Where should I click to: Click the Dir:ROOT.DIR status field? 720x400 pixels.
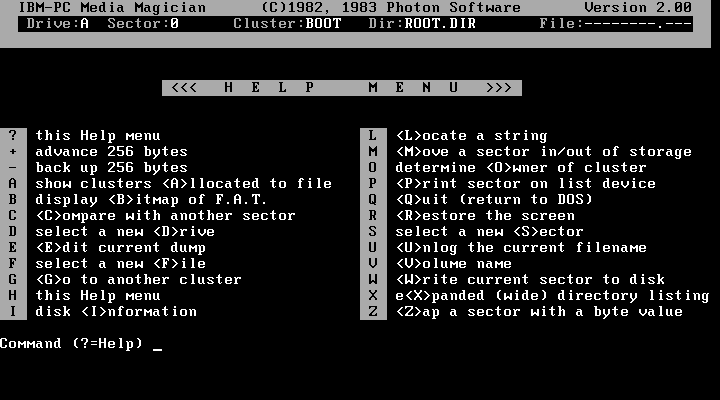(422, 24)
